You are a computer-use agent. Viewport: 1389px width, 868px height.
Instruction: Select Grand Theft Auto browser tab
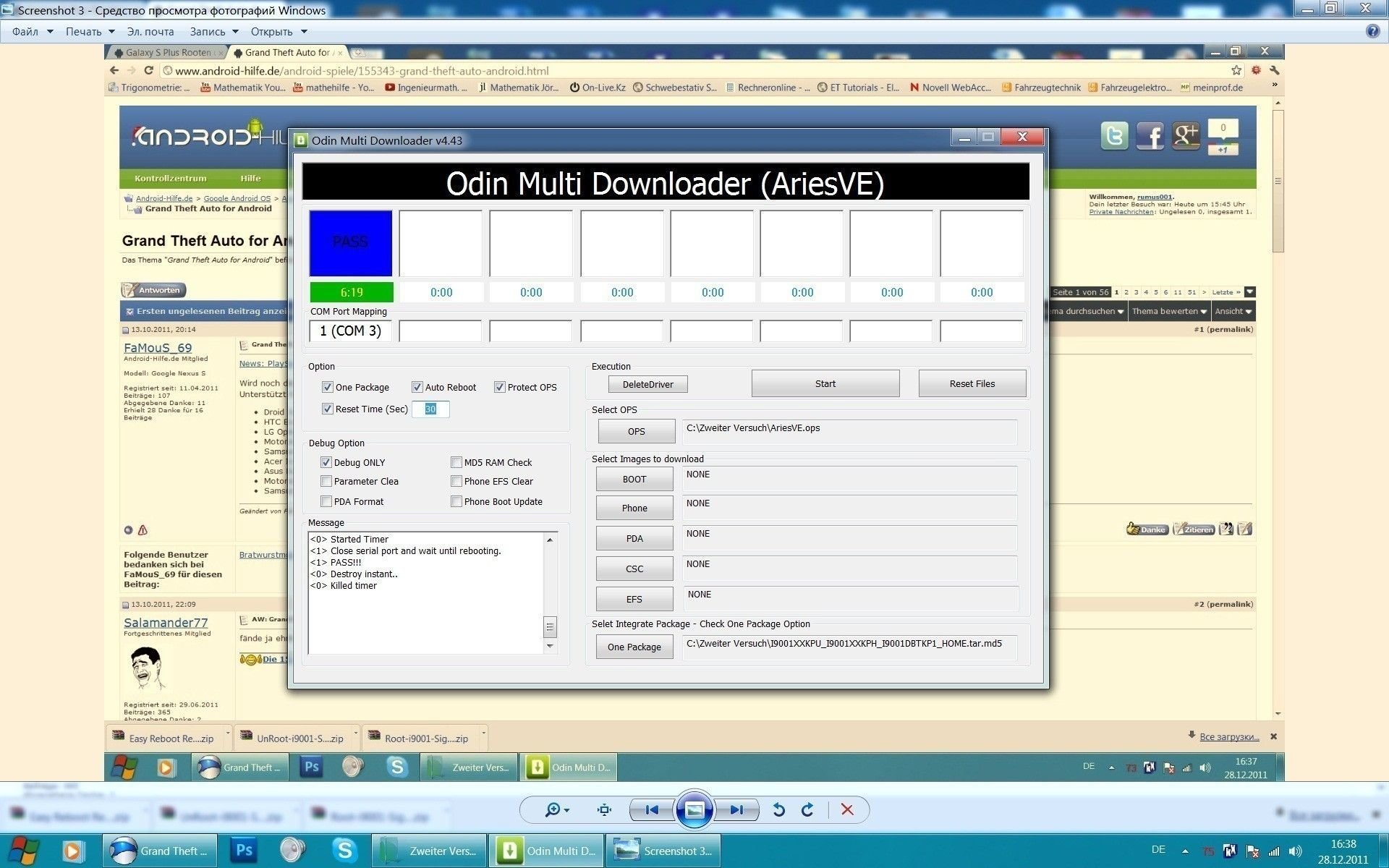(287, 53)
